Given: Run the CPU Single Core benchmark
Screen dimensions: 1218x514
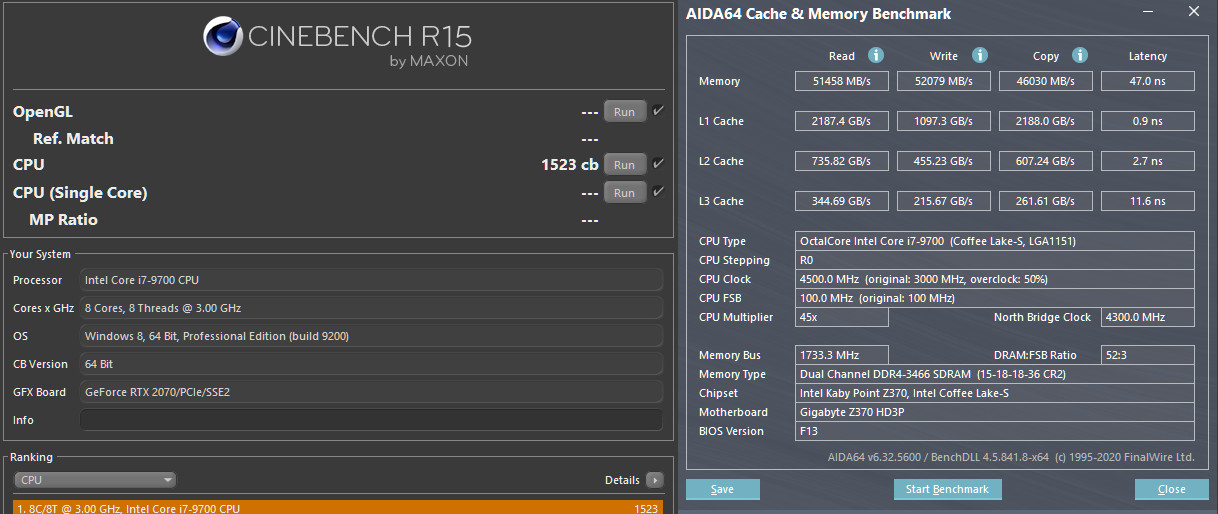Looking at the screenshot, I should pos(624,193).
